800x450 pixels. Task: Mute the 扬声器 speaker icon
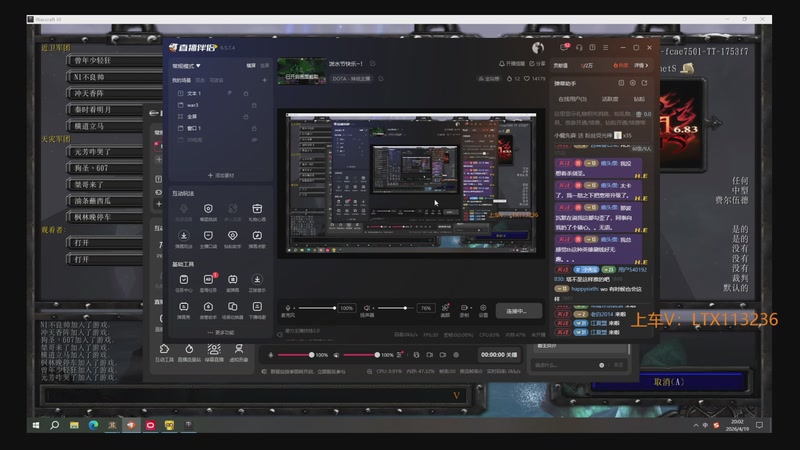tap(367, 308)
